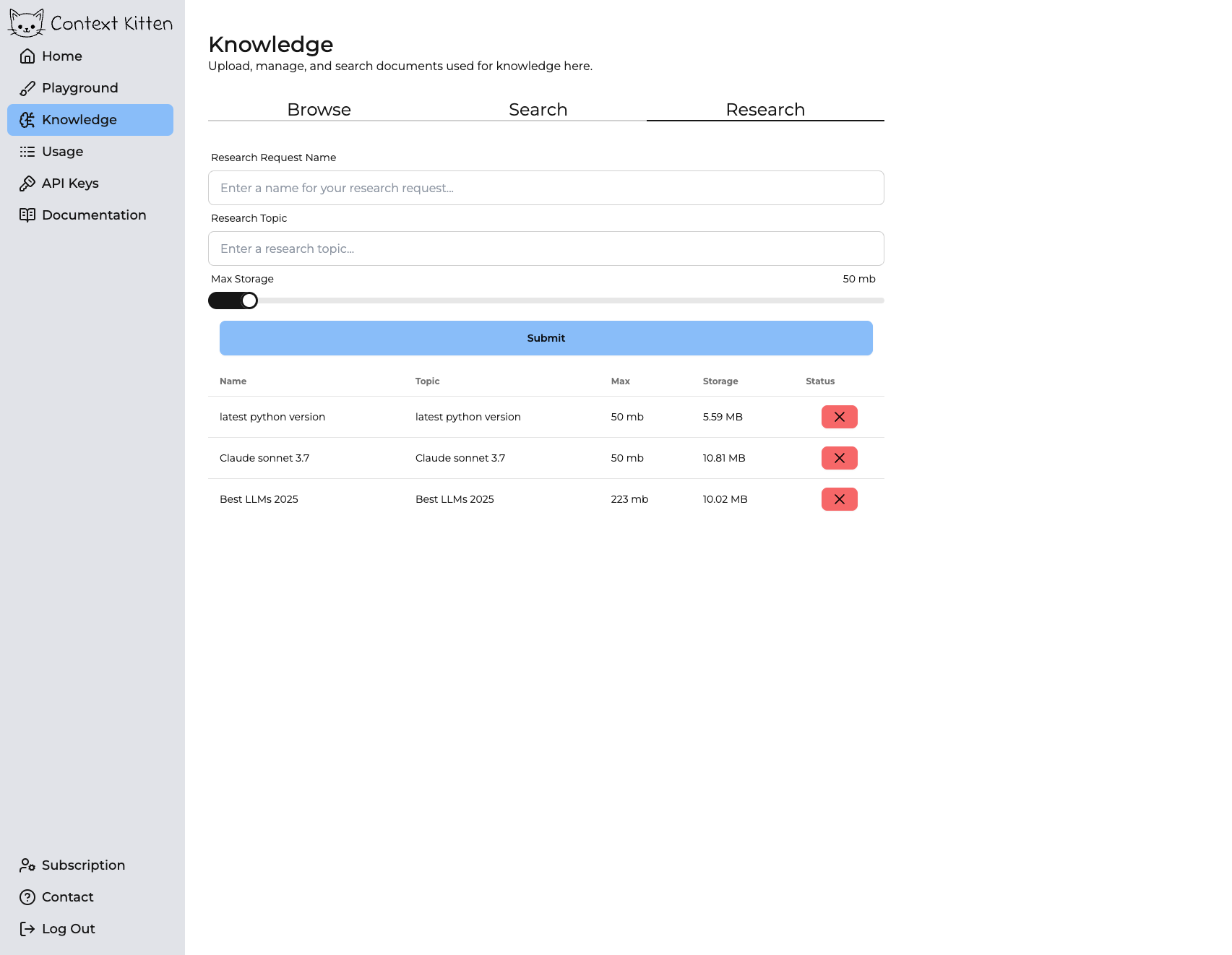Image resolution: width=1232 pixels, height=955 pixels.
Task: Click the Log Out arrow icon
Action: [27, 929]
